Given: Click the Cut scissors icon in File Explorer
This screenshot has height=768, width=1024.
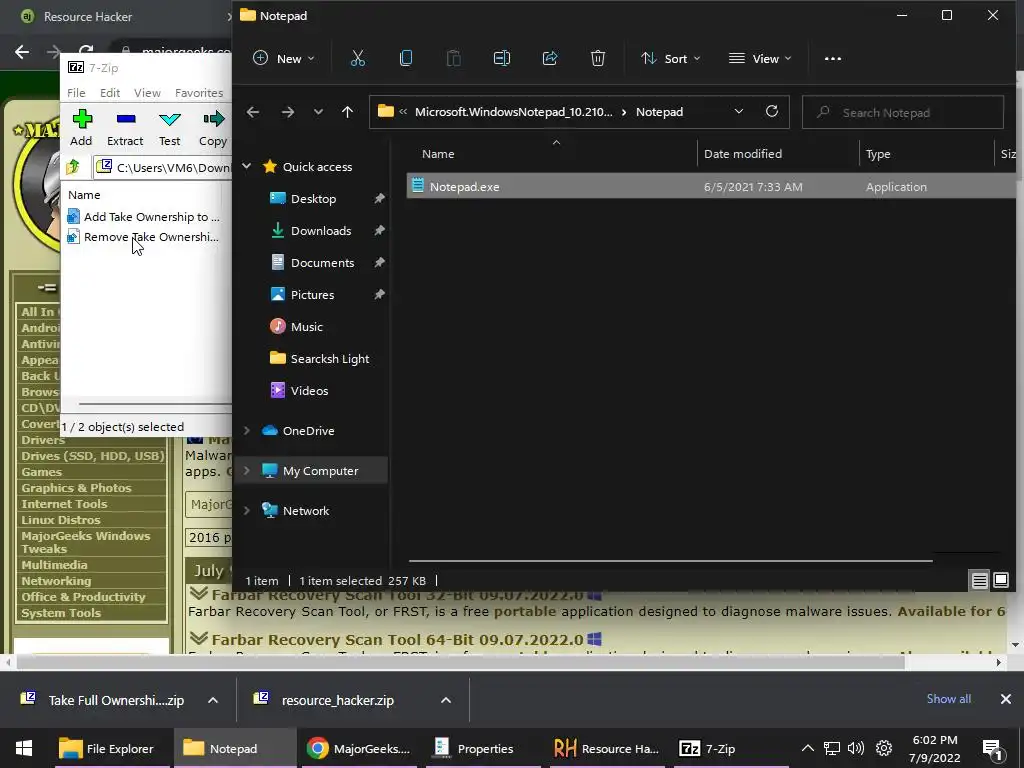Looking at the screenshot, I should [x=358, y=58].
